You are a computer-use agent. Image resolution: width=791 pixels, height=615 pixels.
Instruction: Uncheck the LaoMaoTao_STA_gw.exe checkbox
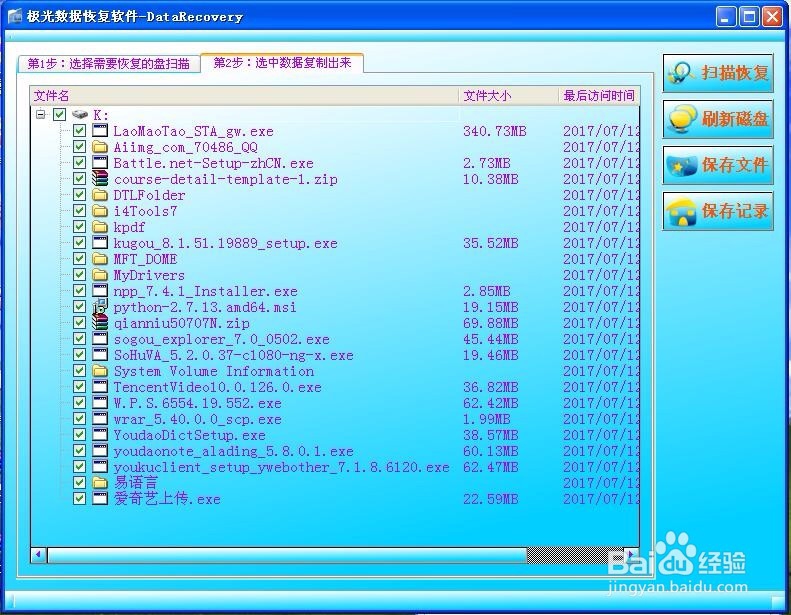point(79,131)
